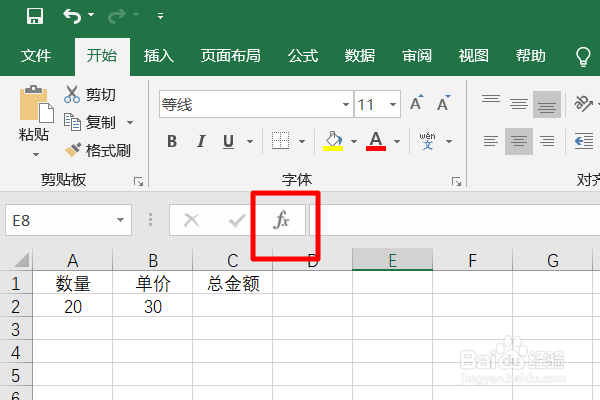This screenshot has height=400, width=600.
Task: Select column A header
Action: pos(73,260)
